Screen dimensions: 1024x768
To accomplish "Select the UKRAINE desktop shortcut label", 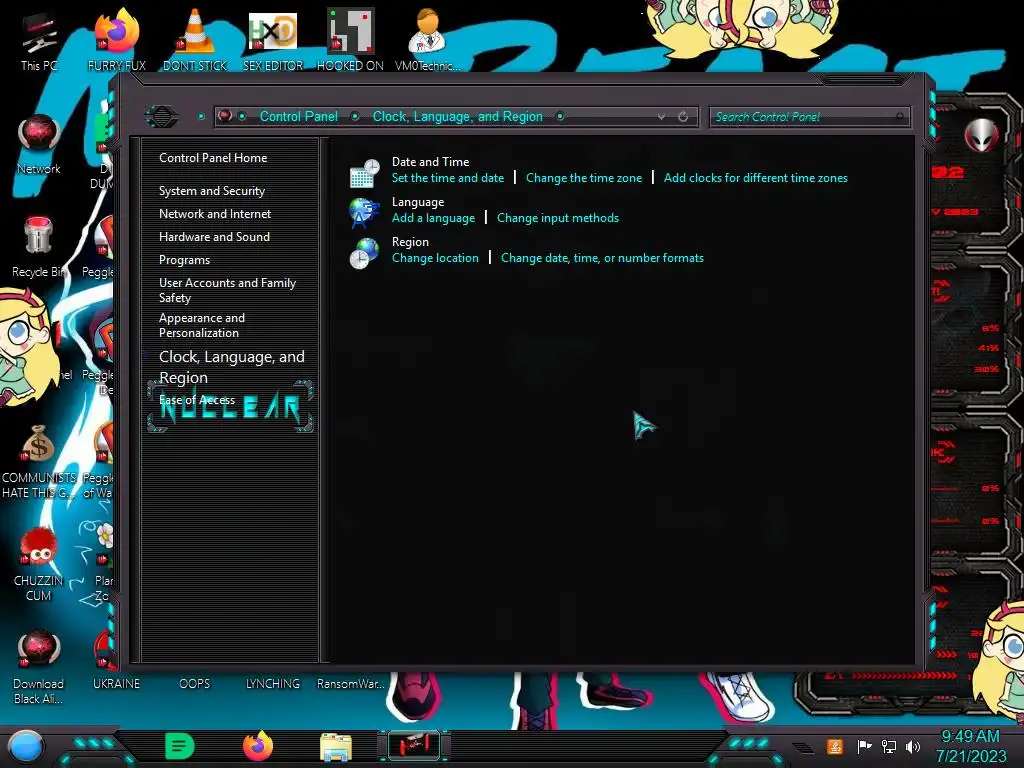I will coord(116,684).
